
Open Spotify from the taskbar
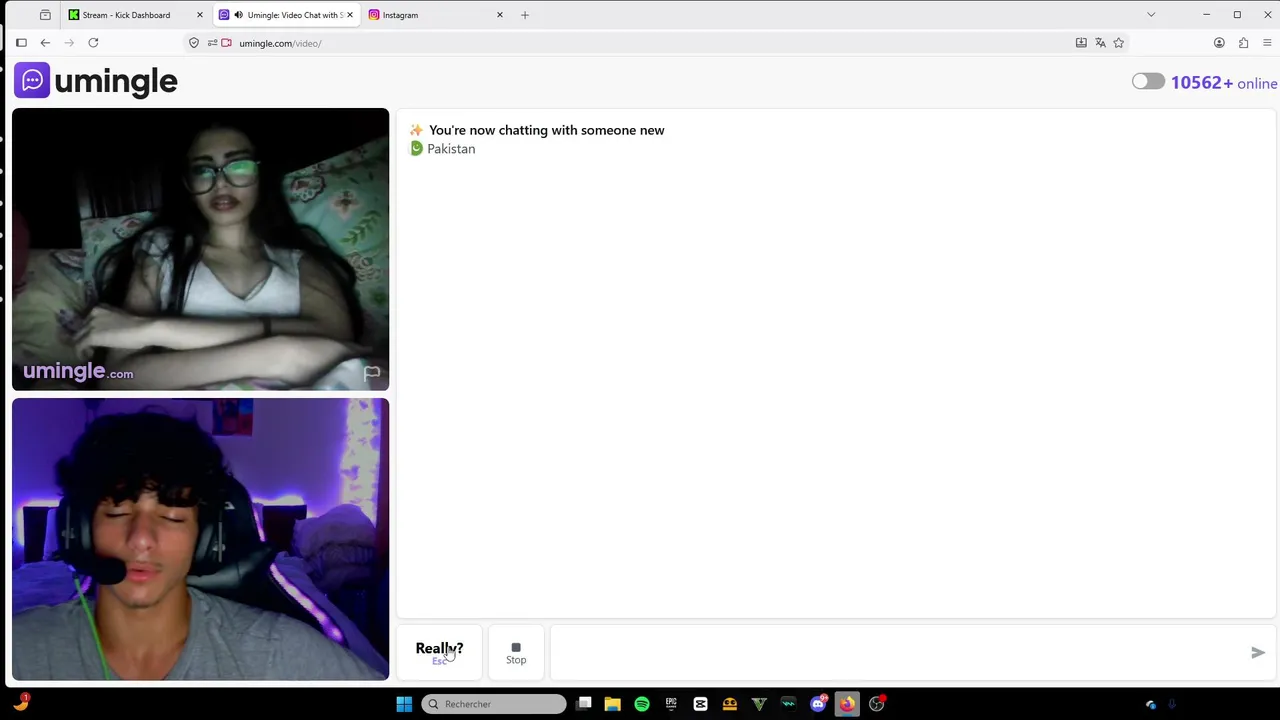pyautogui.click(x=642, y=704)
